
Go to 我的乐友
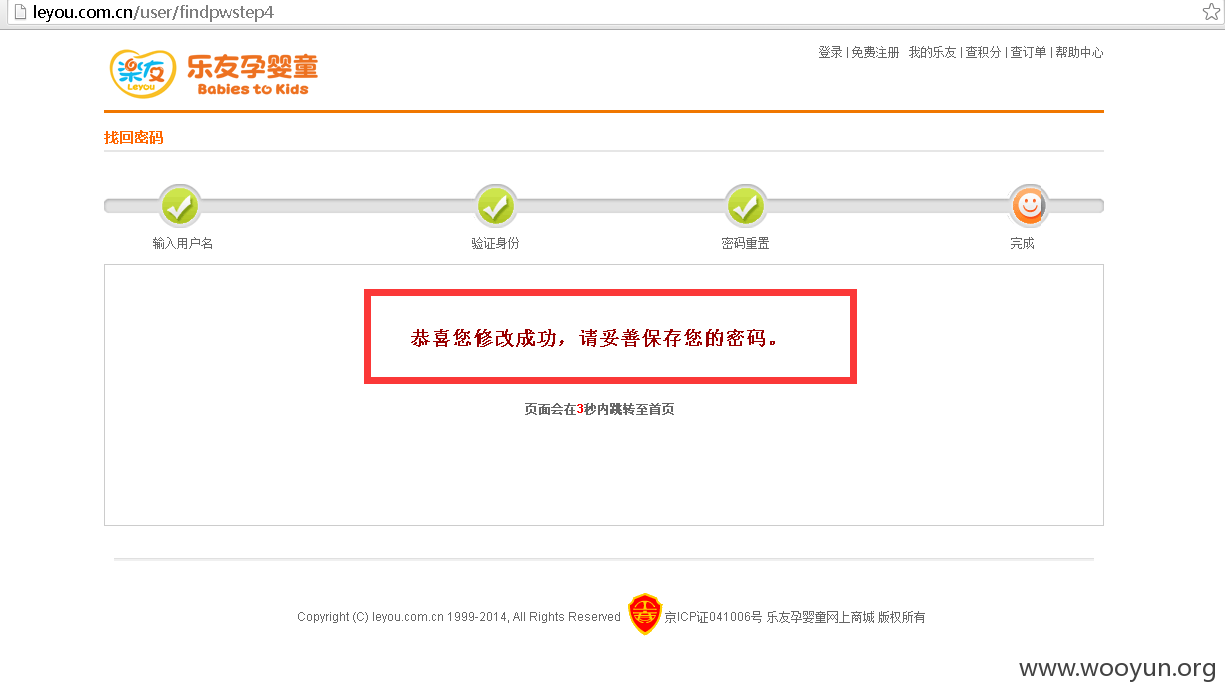tap(932, 52)
